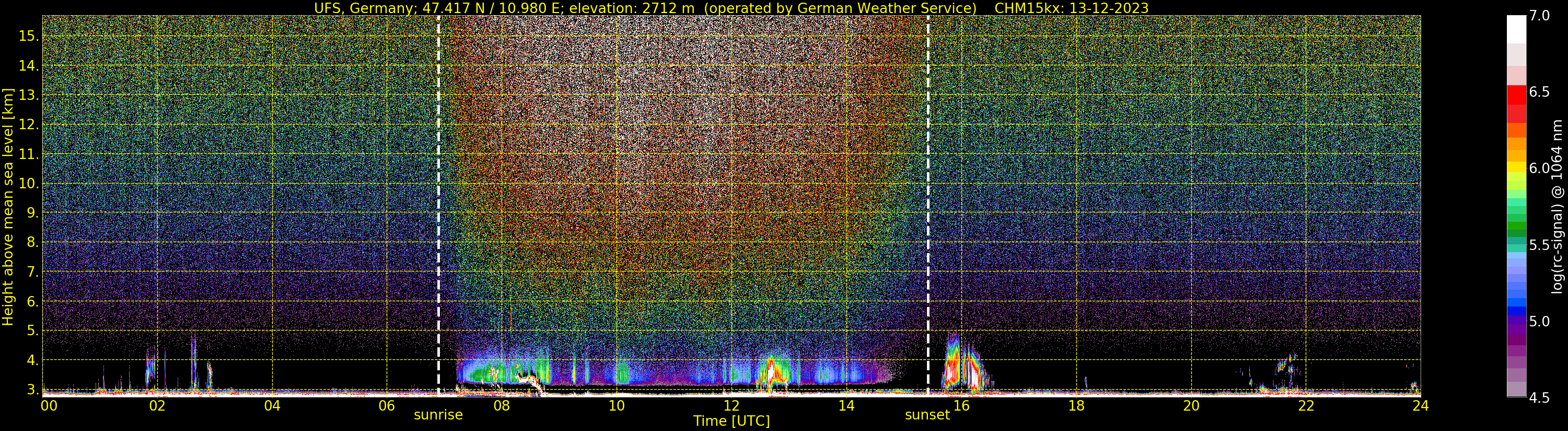
Task: Click the height-axis tick label "12."
Action: click(x=29, y=124)
